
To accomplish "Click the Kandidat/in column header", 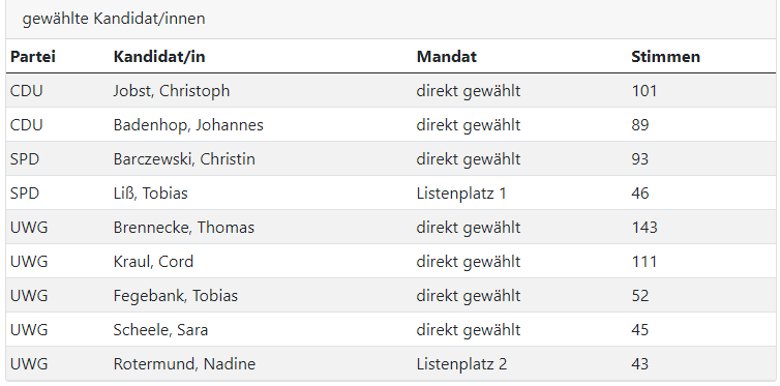I will point(159,57).
